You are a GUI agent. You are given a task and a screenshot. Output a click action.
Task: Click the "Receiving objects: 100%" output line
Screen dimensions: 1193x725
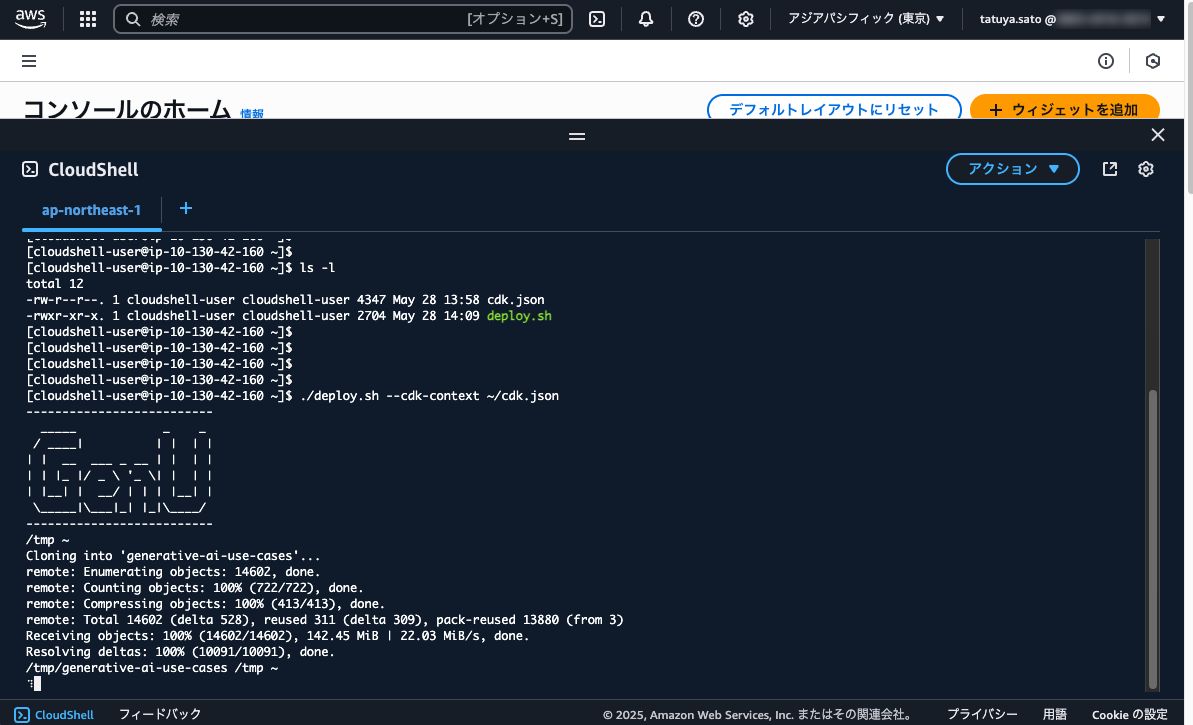click(277, 636)
